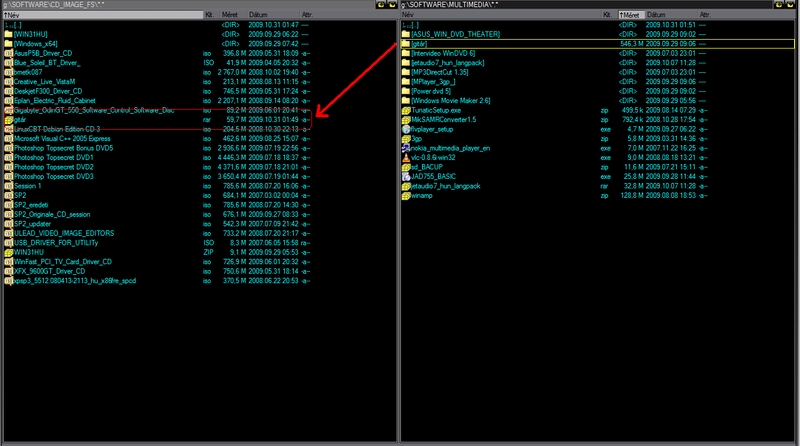Open the [ASUS_WIN_DVD_THEATER] folder icon

point(406,34)
